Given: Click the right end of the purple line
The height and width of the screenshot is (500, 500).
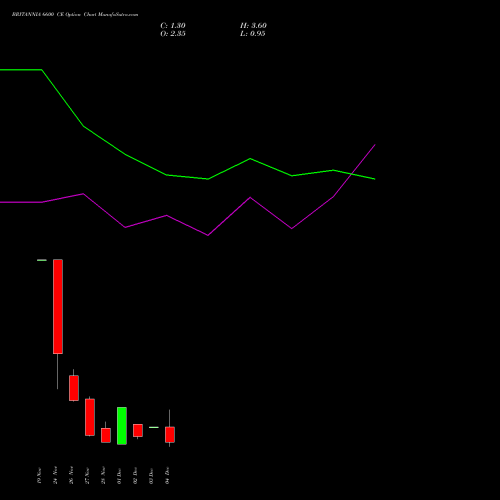Looking at the screenshot, I should point(375,145).
